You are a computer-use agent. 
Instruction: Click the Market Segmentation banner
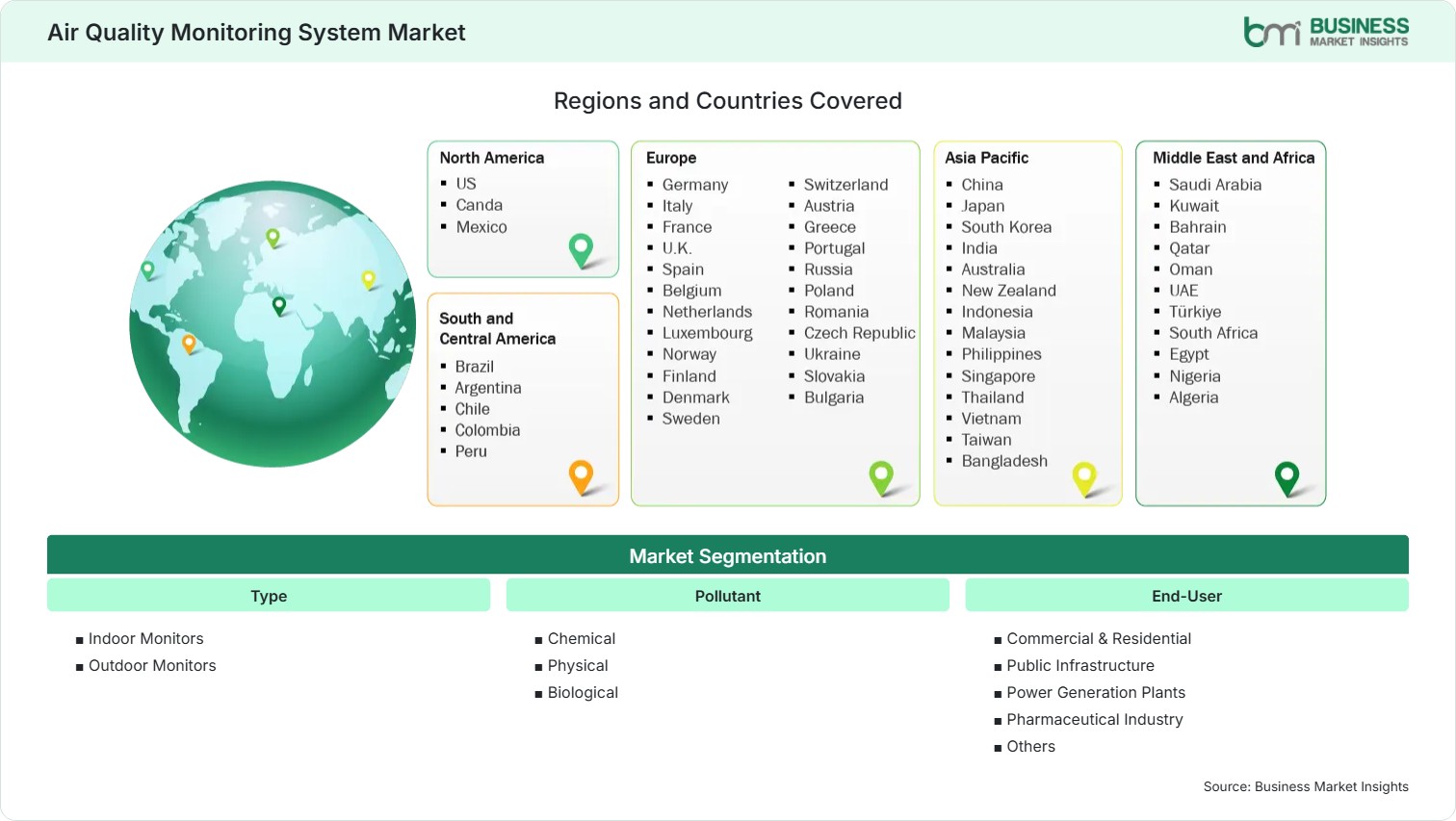click(728, 555)
